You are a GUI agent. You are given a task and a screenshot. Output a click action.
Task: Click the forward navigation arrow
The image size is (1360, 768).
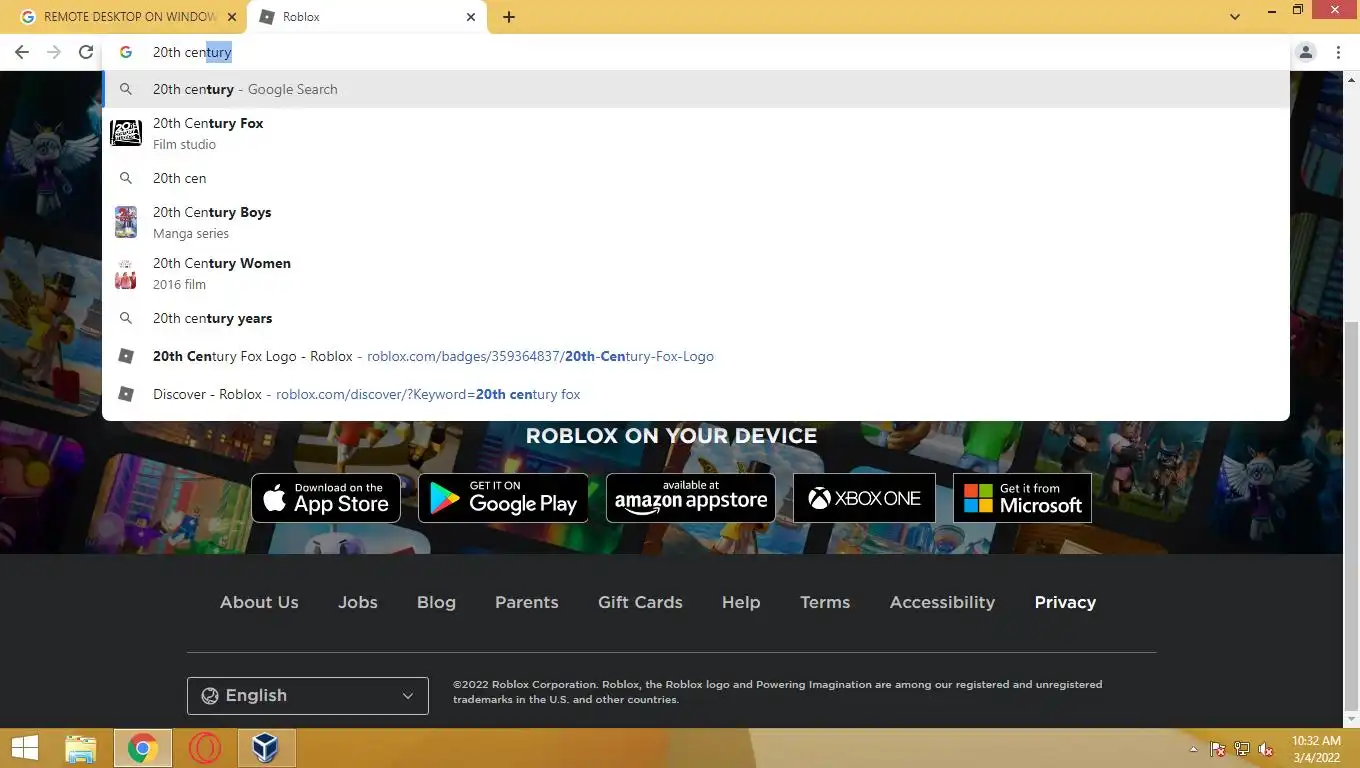tap(54, 52)
